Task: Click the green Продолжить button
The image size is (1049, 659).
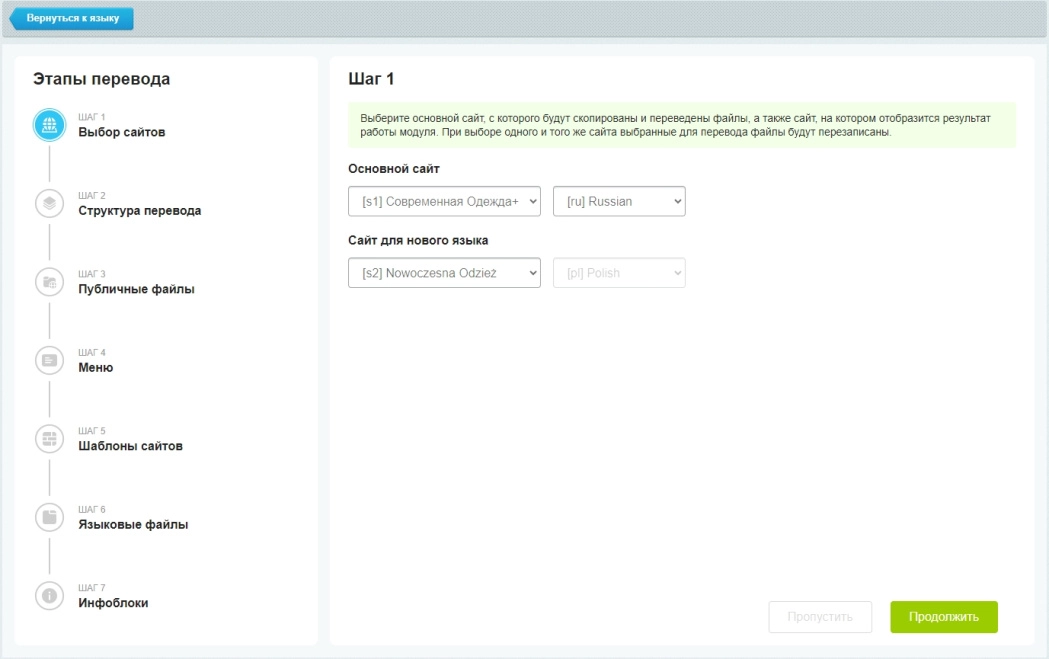Action: 943,617
